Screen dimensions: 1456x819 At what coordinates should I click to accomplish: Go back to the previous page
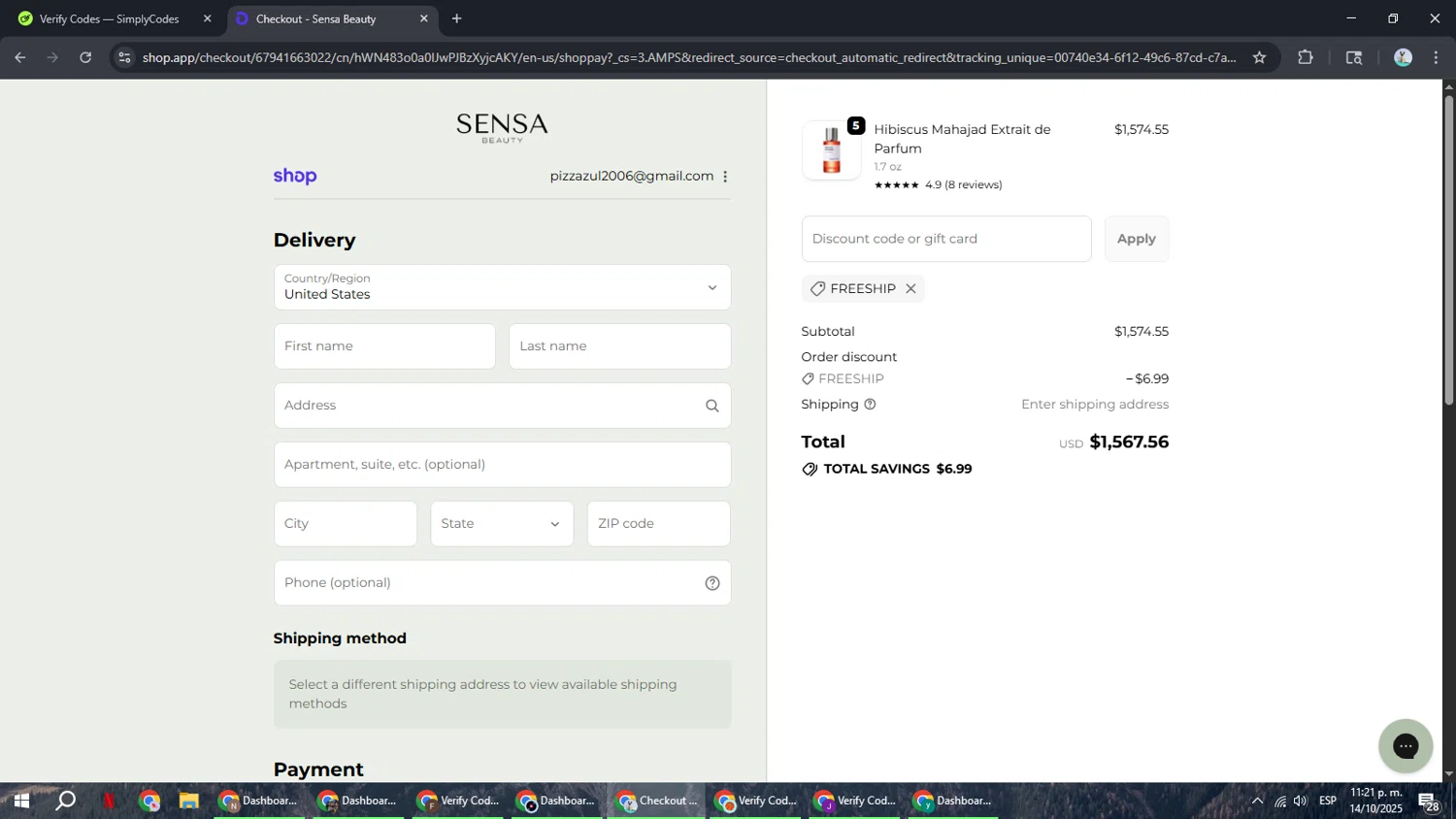20,57
